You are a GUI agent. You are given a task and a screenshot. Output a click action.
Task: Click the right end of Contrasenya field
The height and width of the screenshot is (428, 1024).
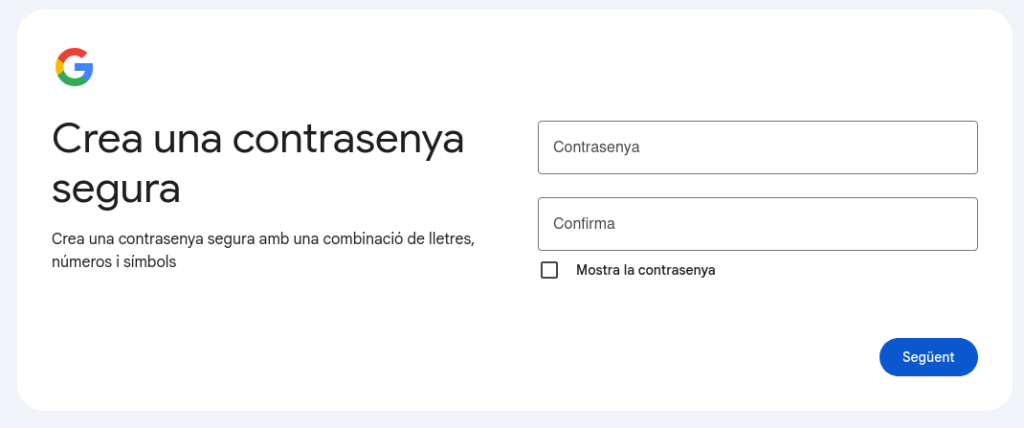point(955,147)
